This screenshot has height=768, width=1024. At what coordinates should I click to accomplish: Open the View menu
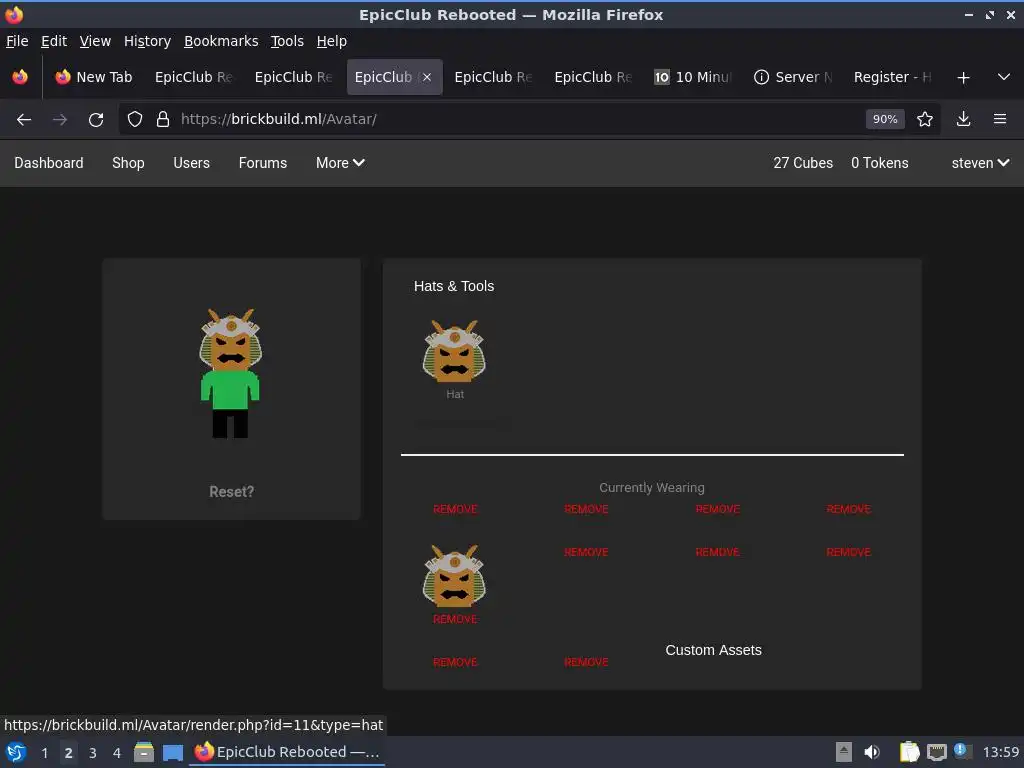(95, 41)
